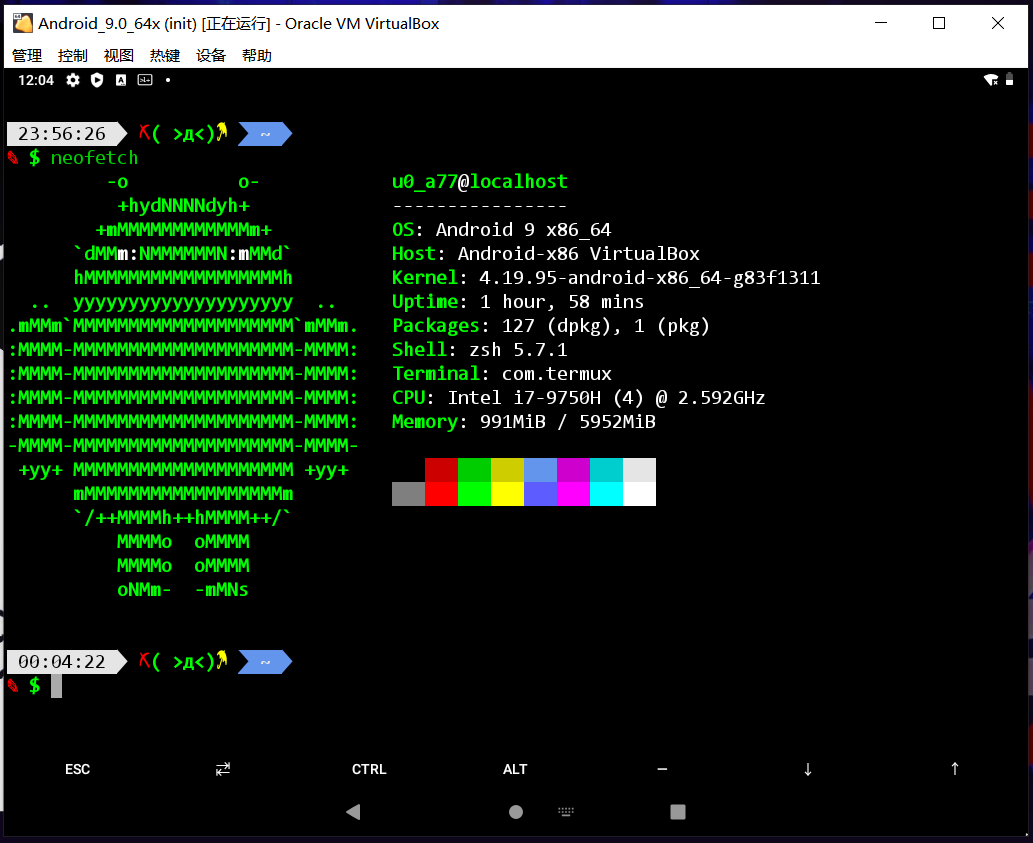
Task: Tap the down arrow extra key
Action: point(808,769)
